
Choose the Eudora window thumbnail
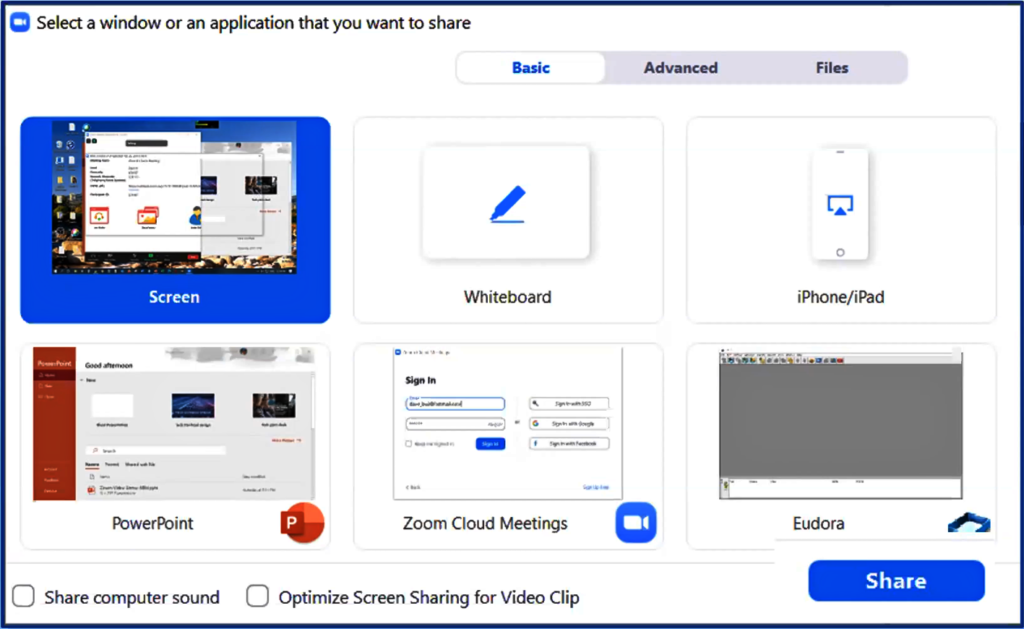[840, 423]
